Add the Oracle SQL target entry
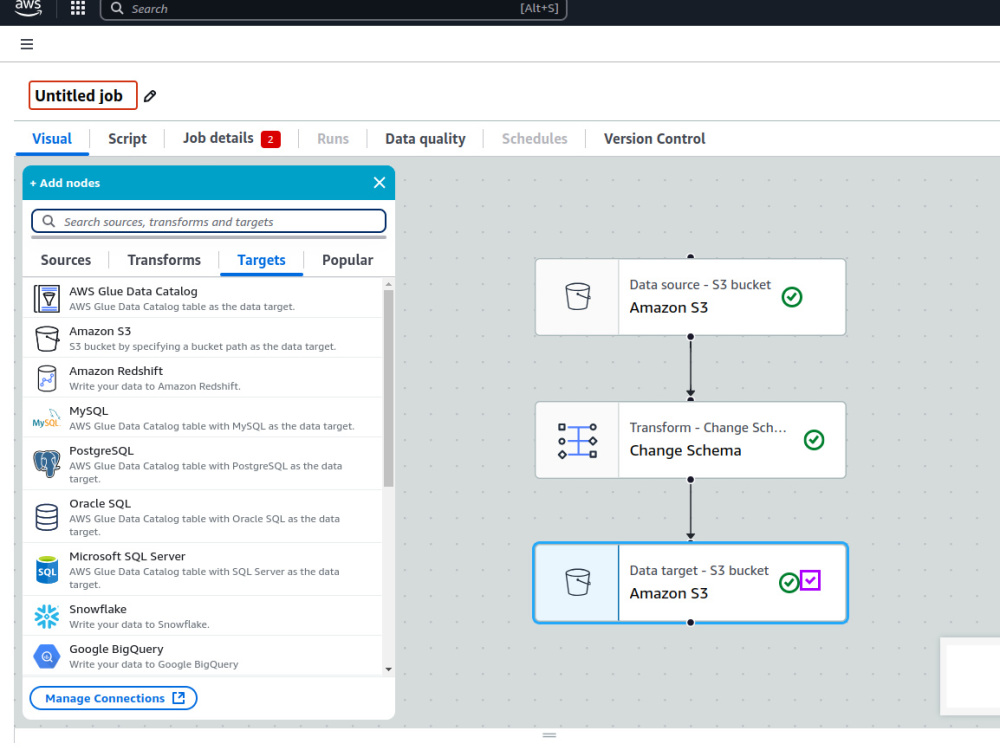 pos(203,517)
